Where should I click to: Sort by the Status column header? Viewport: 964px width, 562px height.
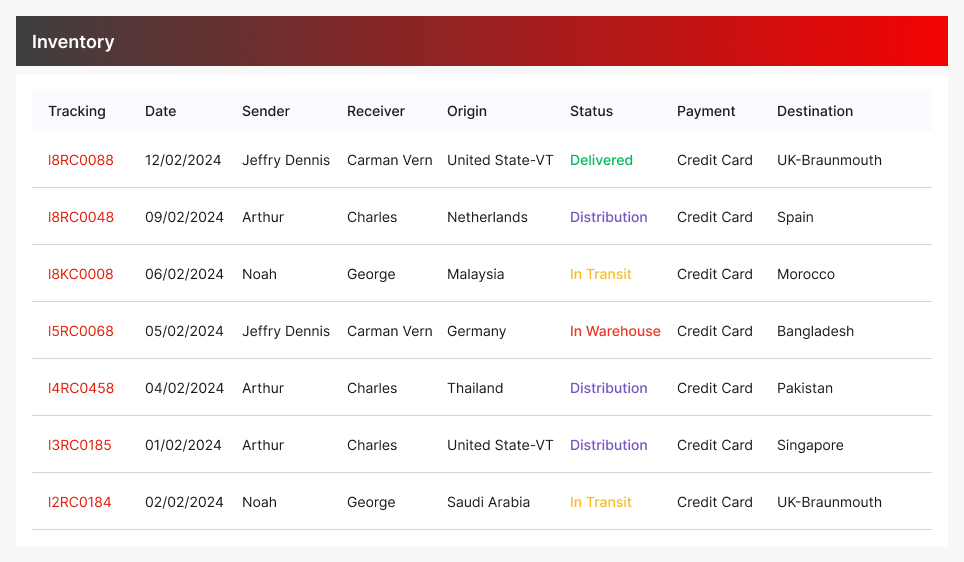pos(591,111)
